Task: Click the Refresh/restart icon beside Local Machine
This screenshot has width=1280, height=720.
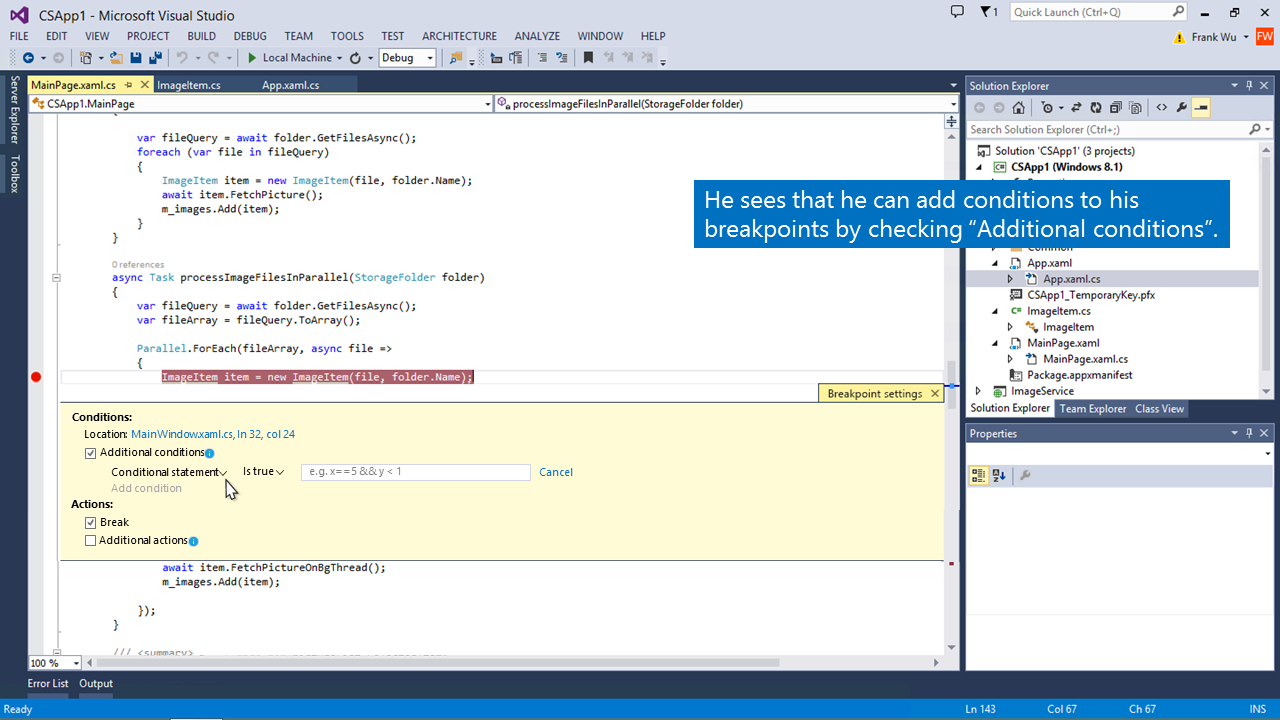Action: click(x=355, y=58)
